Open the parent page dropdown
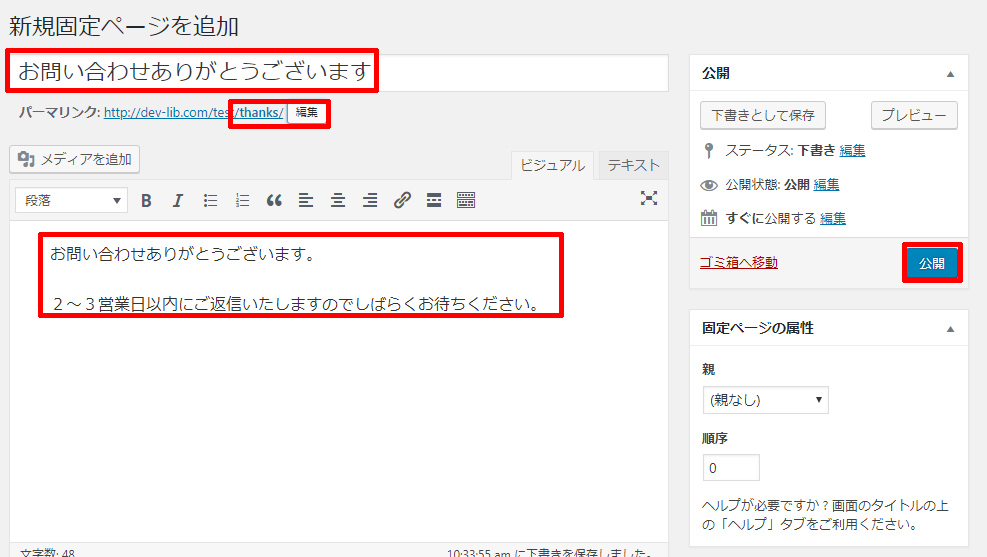This screenshot has width=987, height=557. tap(765, 400)
